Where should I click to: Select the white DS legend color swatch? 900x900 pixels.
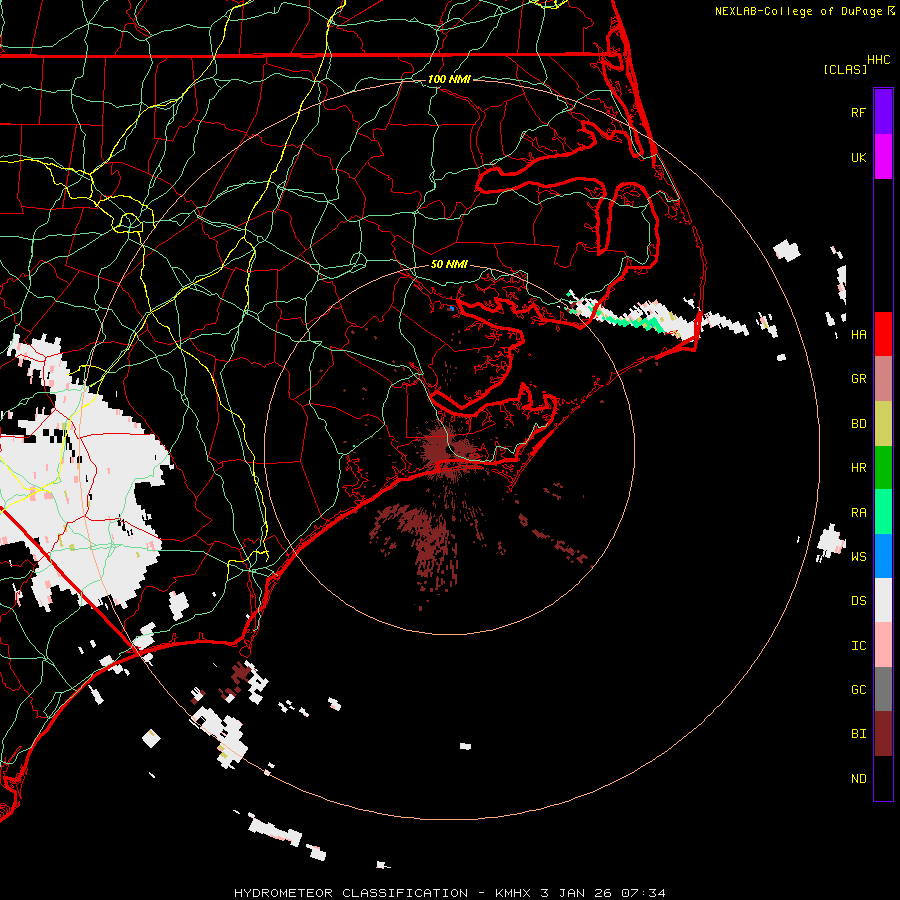point(883,600)
